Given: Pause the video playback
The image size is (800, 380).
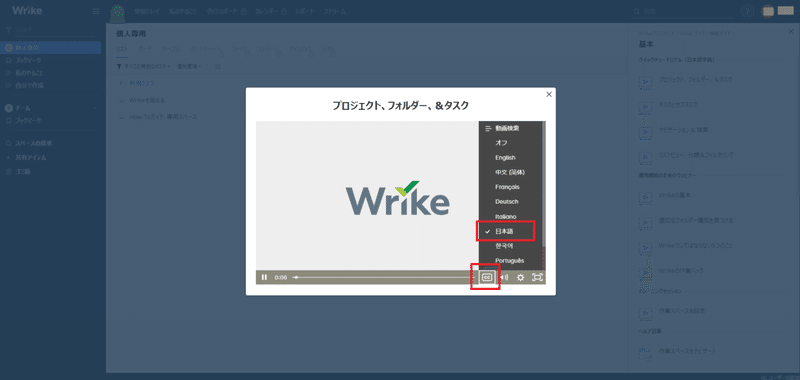Looking at the screenshot, I should coord(264,277).
